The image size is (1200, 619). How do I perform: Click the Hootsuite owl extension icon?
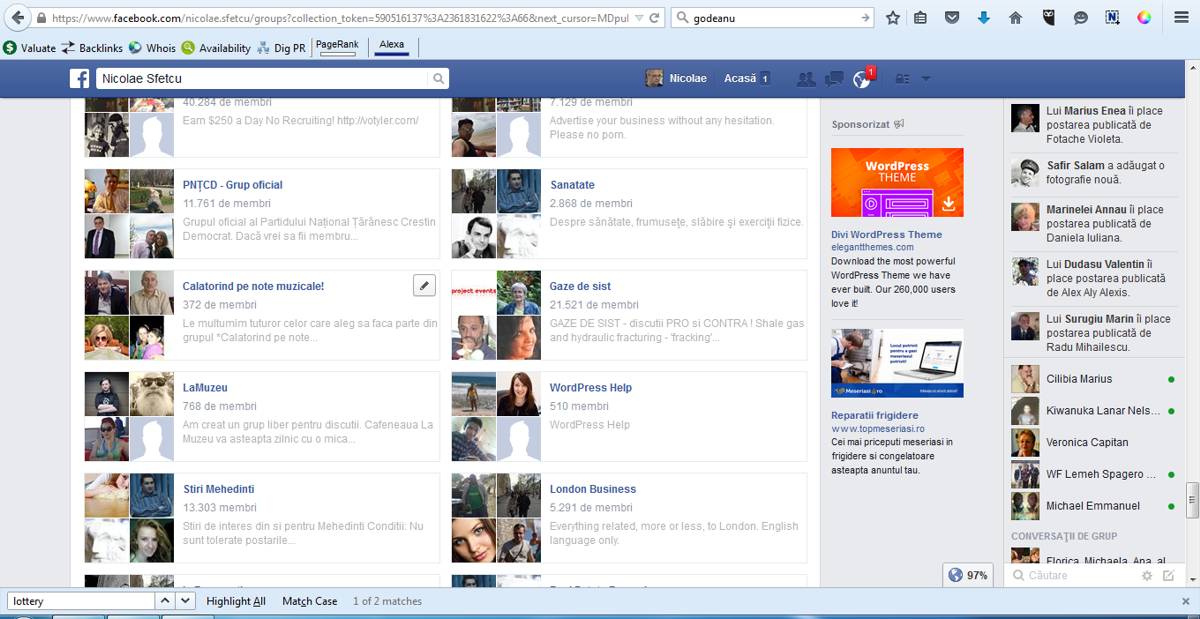click(1048, 18)
